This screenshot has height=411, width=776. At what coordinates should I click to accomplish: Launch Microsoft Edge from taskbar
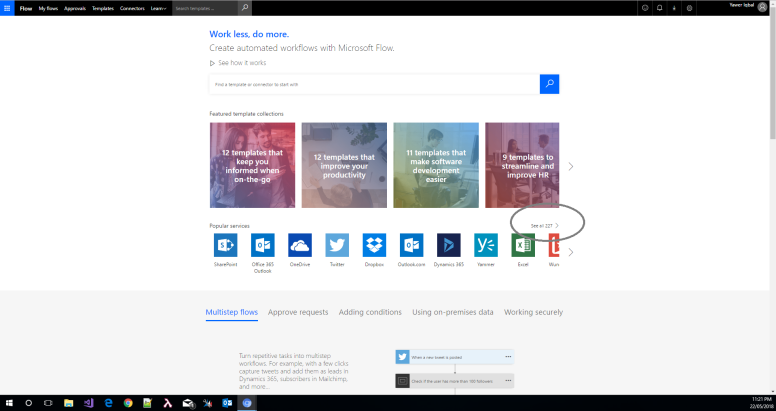[x=108, y=403]
